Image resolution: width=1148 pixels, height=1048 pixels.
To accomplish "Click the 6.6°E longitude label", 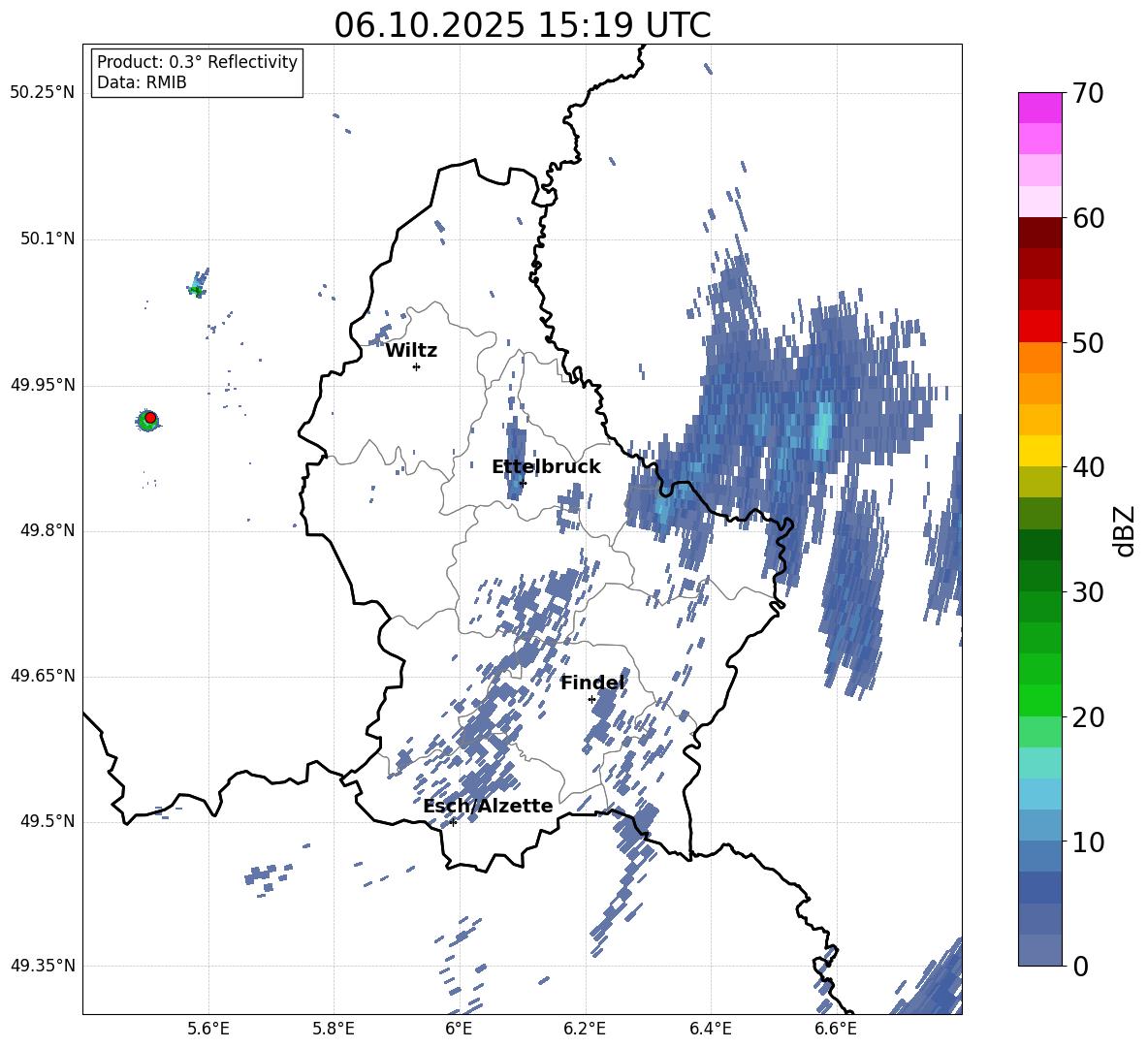I will point(836,1030).
